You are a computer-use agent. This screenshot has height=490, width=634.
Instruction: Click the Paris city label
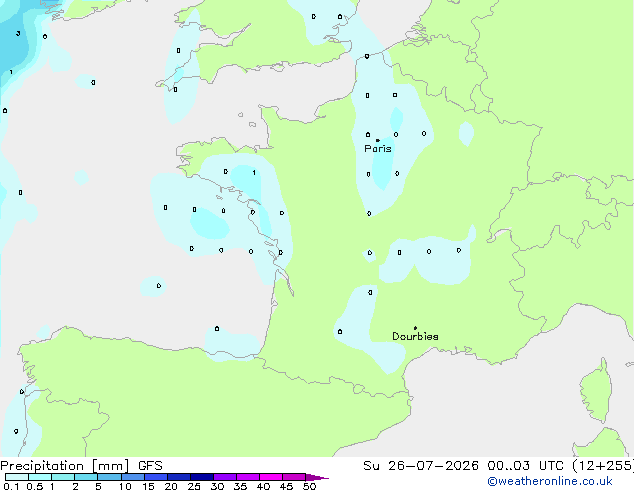tap(378, 149)
